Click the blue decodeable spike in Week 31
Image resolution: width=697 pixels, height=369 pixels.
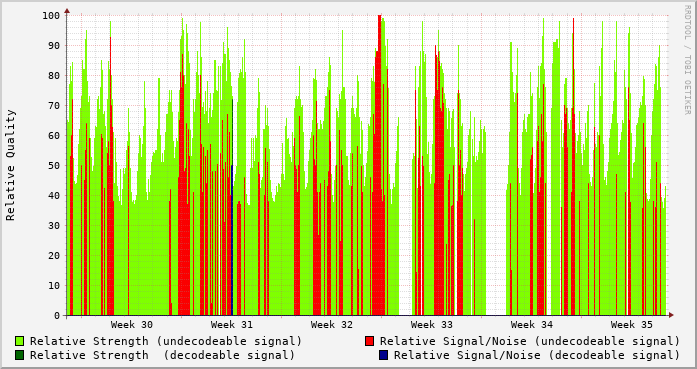click(x=232, y=240)
